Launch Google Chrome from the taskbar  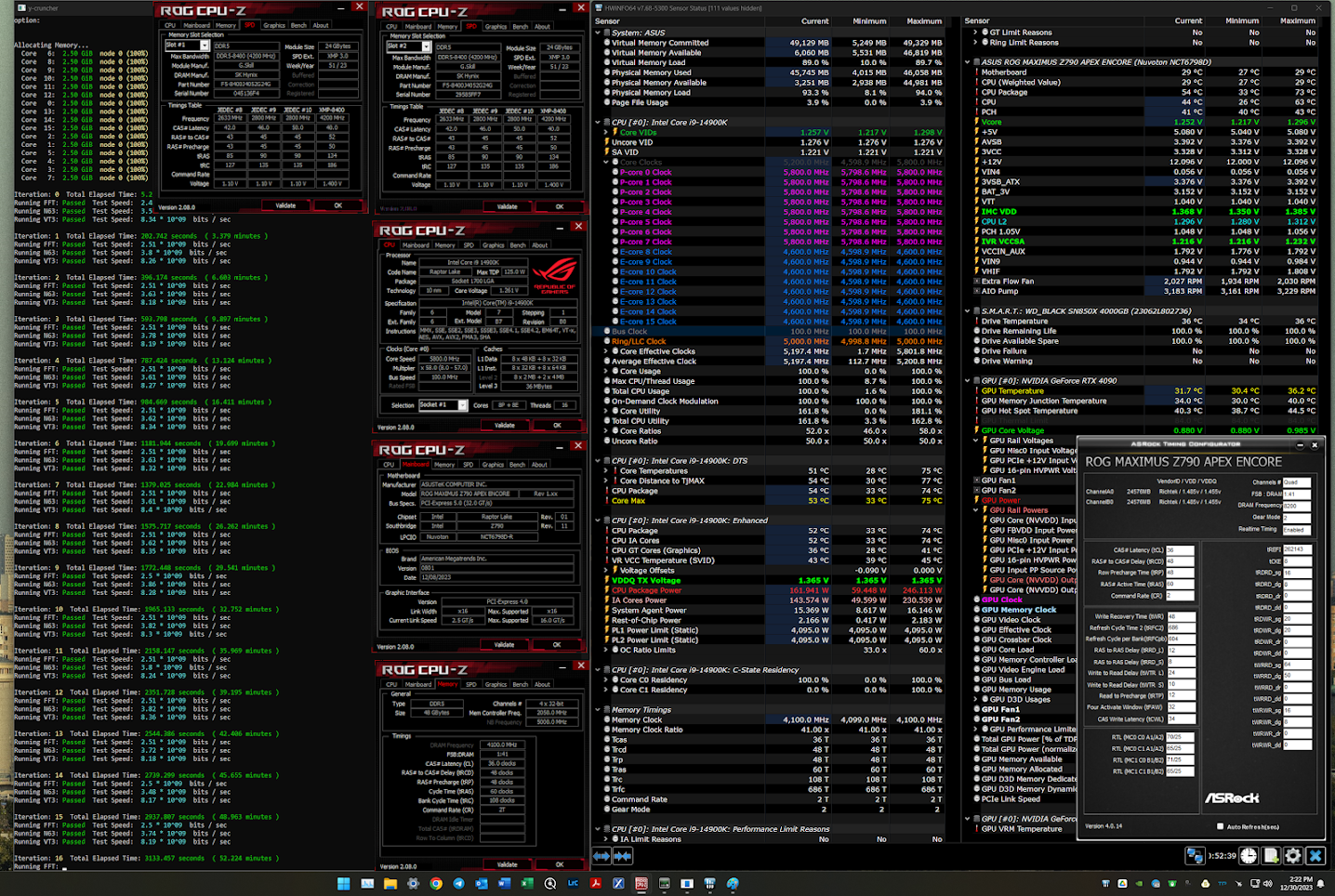coord(435,883)
